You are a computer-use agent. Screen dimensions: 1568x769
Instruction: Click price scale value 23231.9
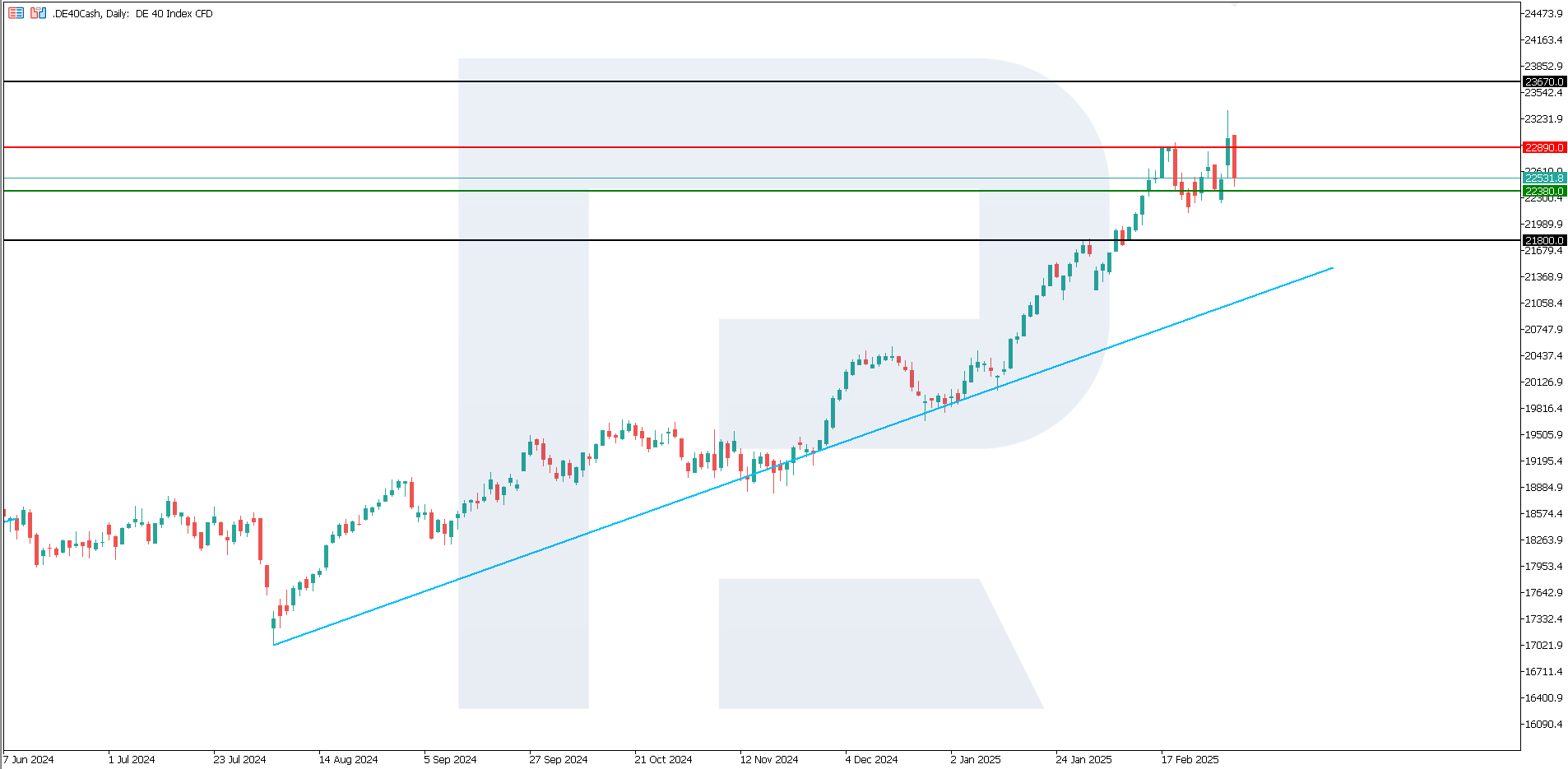1543,119
